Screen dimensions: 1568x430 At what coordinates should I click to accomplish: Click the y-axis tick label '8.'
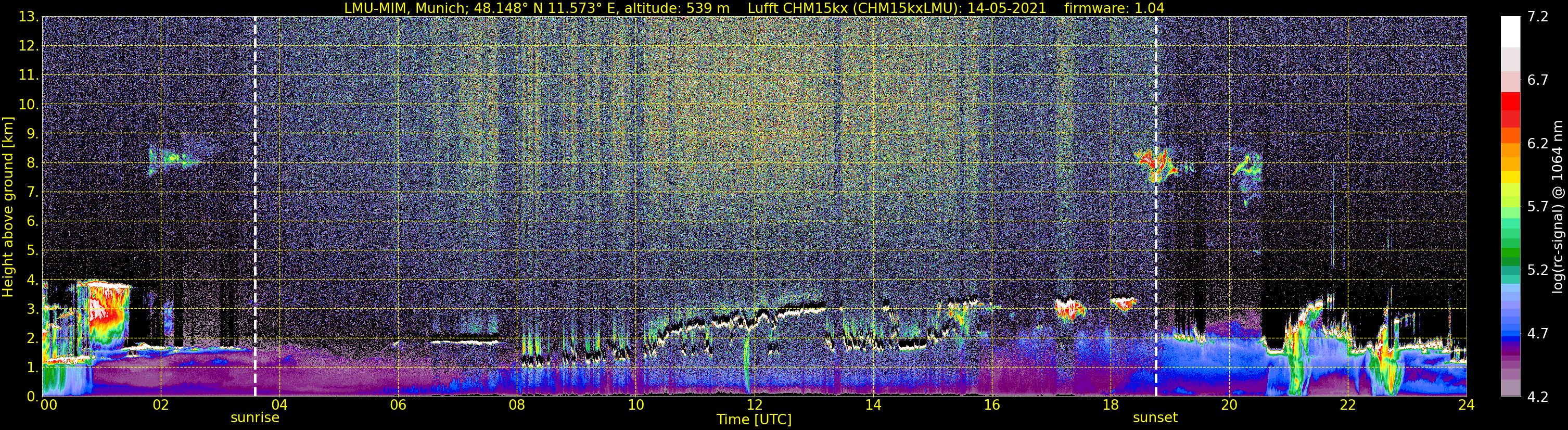(32, 162)
